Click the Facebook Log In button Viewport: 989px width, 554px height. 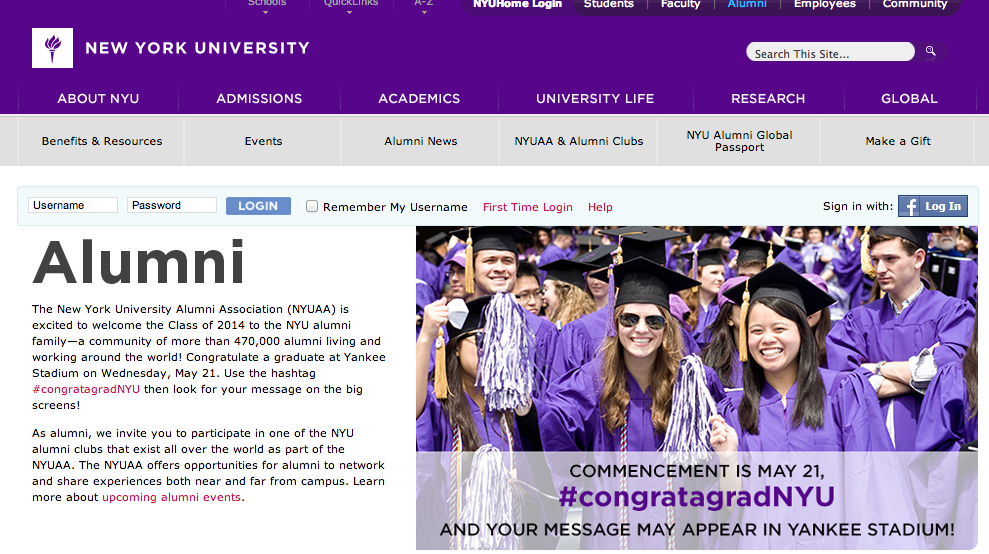click(x=932, y=206)
